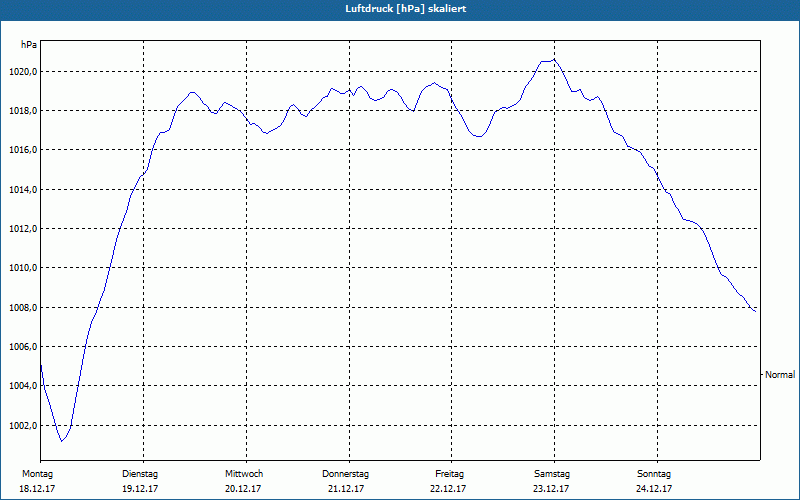Select the 1014,0 axis value
The image size is (800, 500).
(23, 190)
